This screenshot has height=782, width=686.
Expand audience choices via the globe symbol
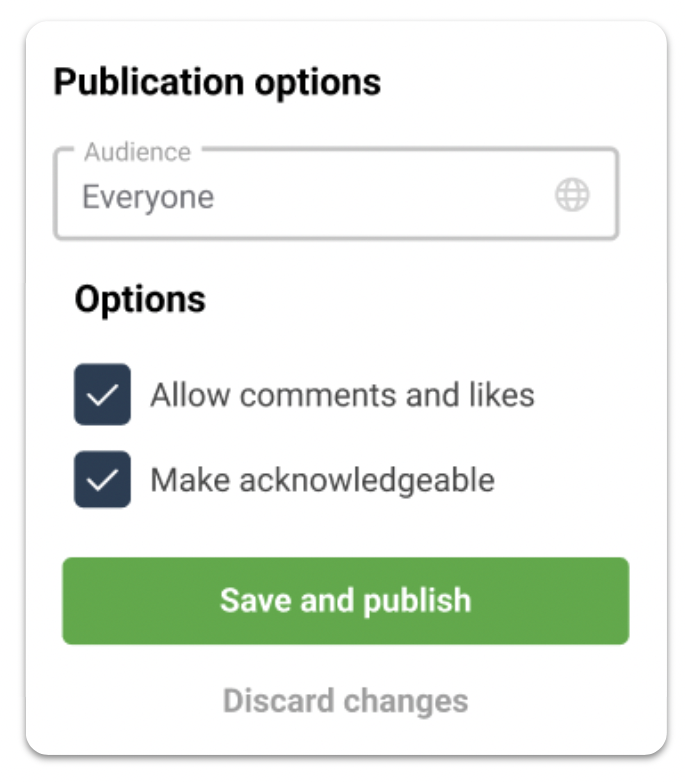point(572,195)
